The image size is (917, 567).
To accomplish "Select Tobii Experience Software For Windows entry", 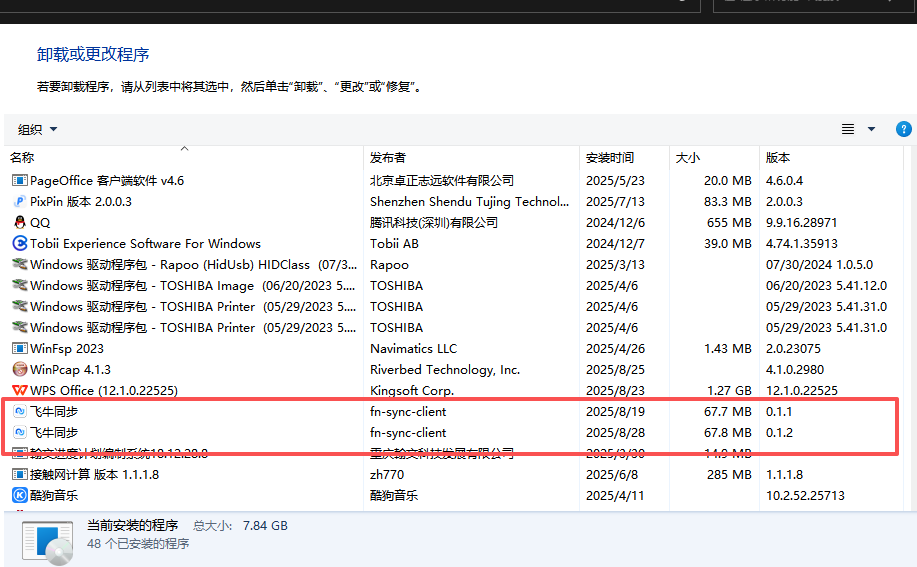I will [x=145, y=244].
